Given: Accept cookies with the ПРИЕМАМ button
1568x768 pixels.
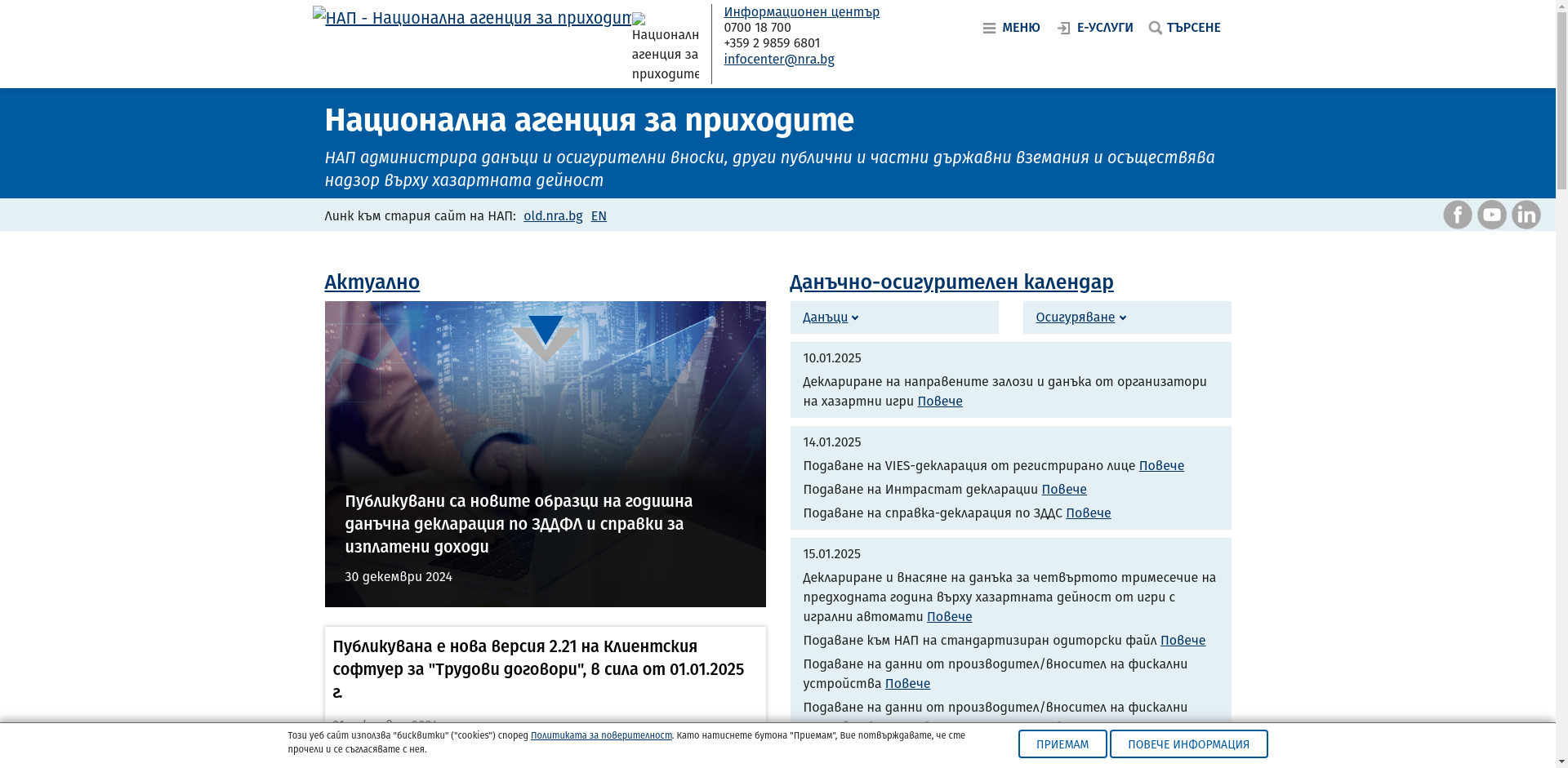Looking at the screenshot, I should [x=1062, y=744].
